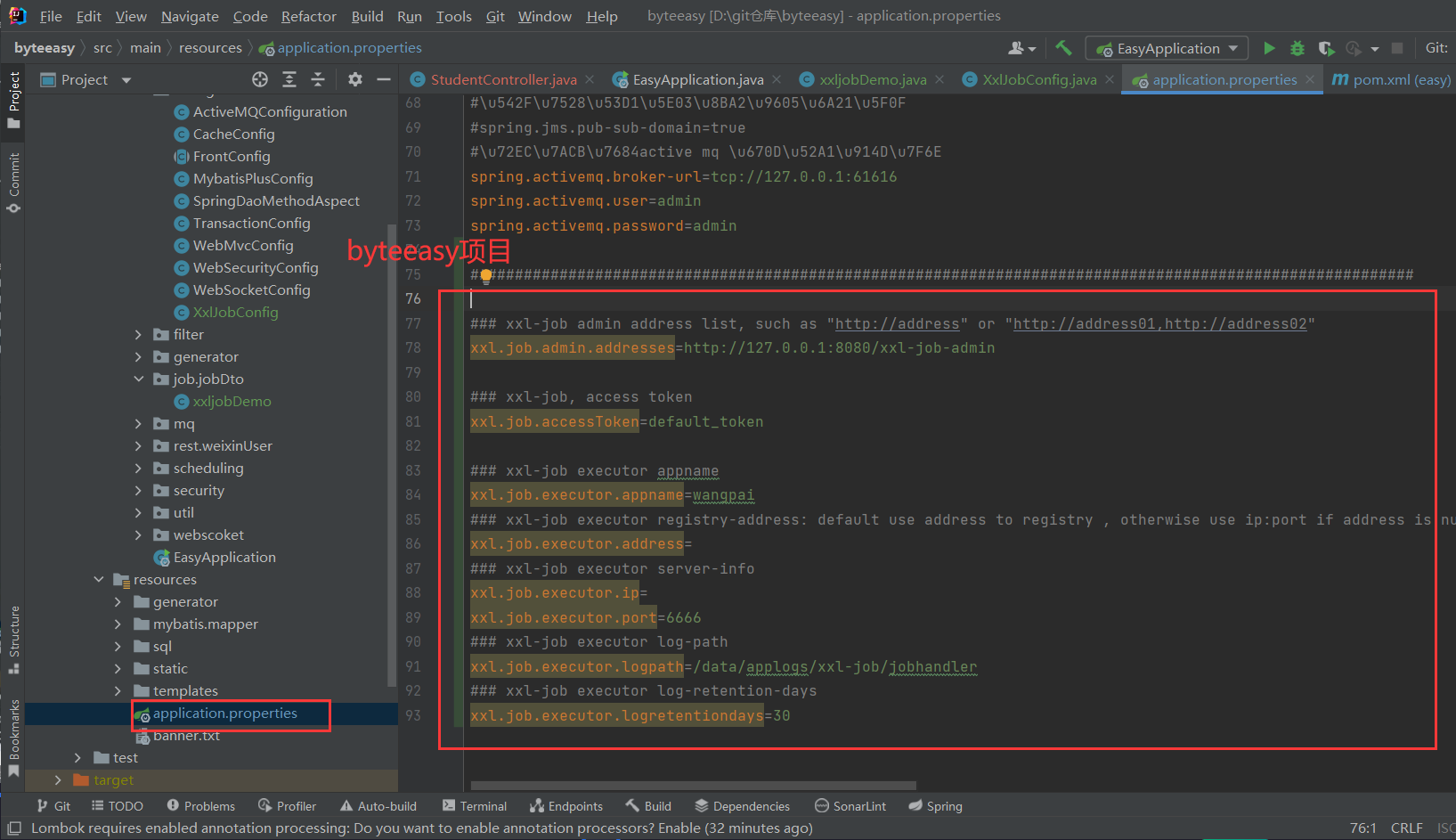
Task: Toggle tool window bars icon in status bar
Action: (14, 828)
